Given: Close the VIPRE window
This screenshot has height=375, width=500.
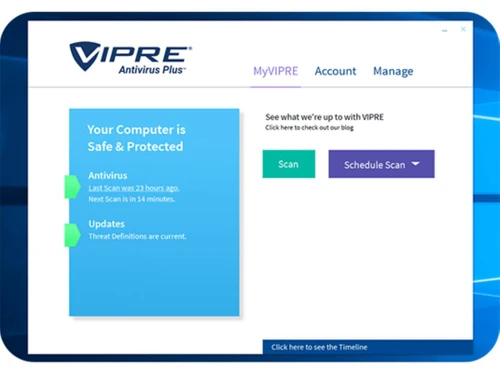Looking at the screenshot, I should pos(463,29).
